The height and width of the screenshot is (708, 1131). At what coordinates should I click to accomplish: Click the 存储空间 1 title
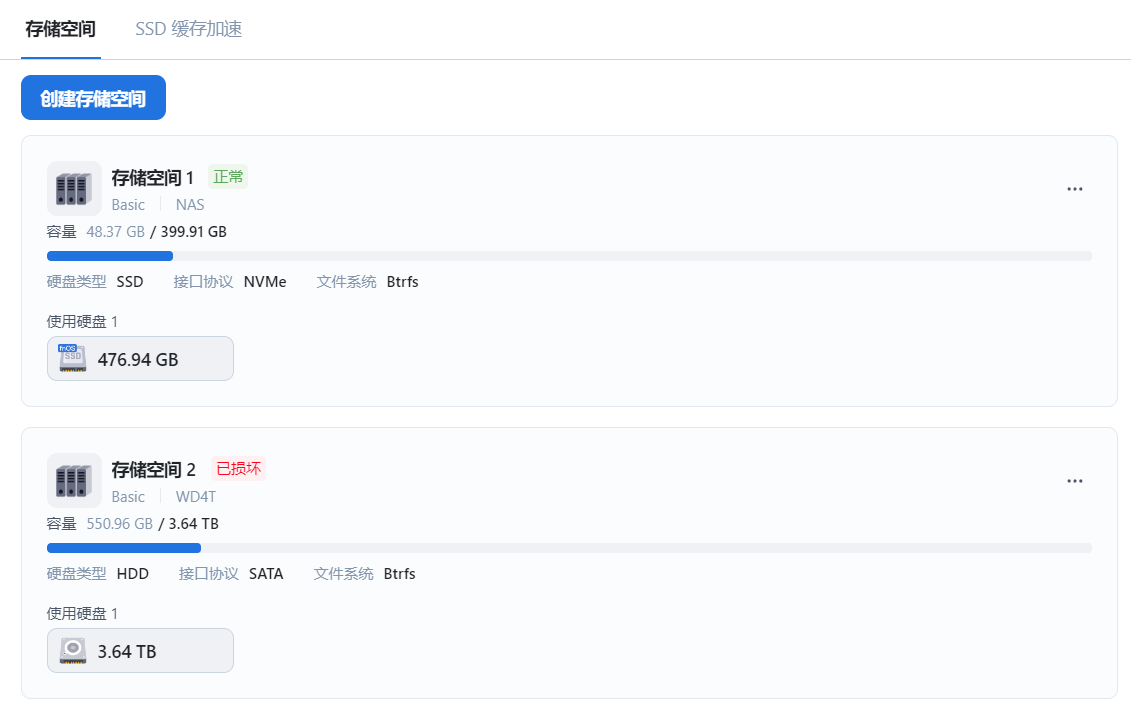coord(153,178)
